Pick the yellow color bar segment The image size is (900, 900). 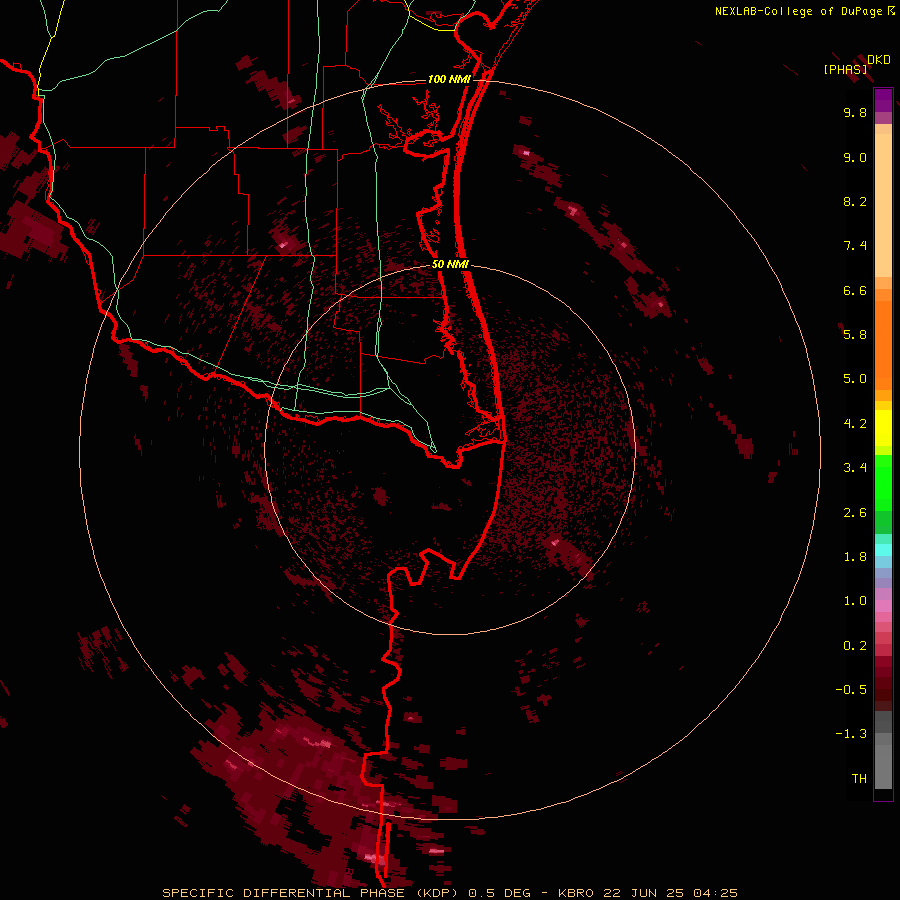coord(883,428)
